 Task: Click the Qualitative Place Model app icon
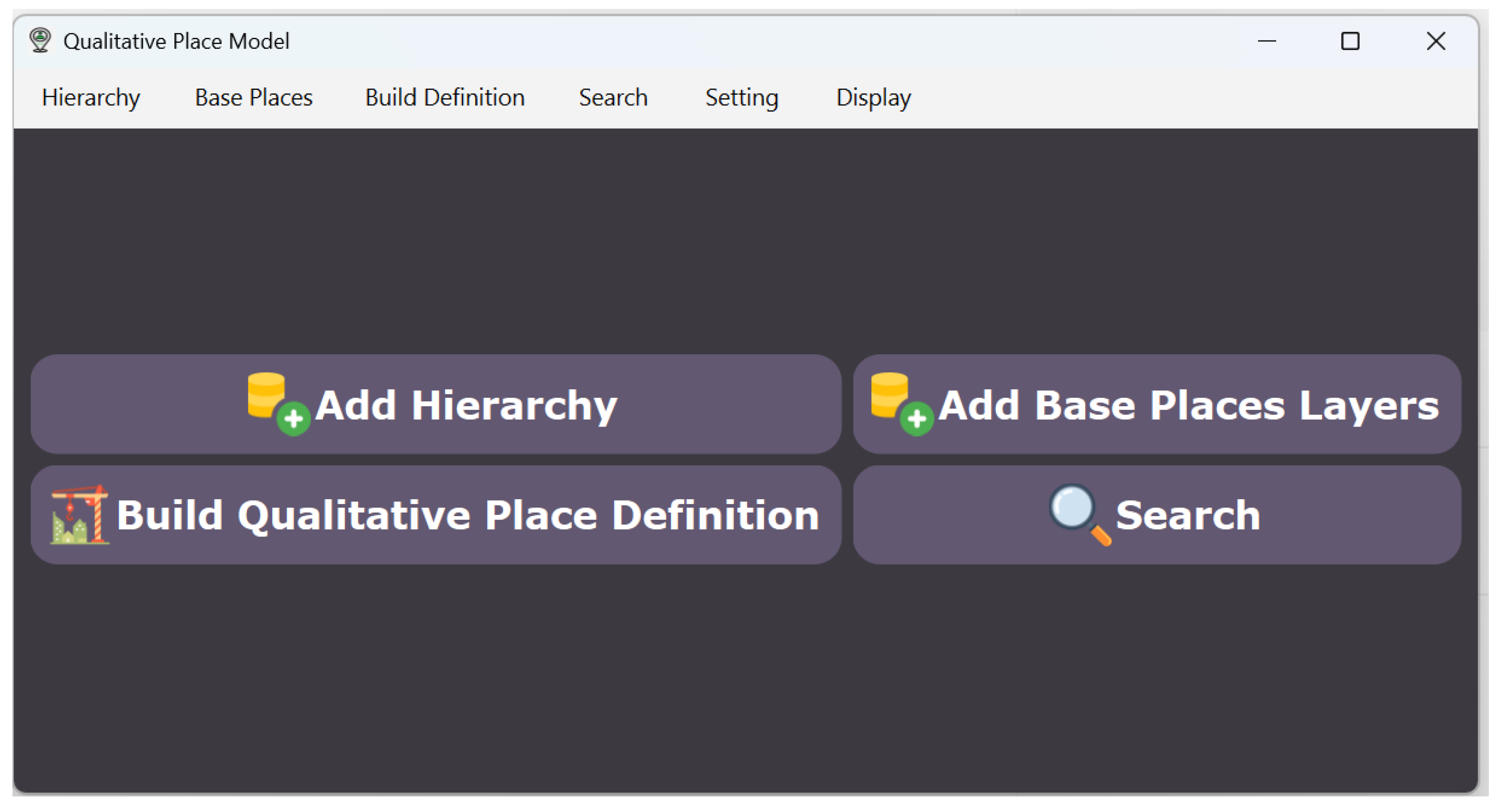point(40,41)
